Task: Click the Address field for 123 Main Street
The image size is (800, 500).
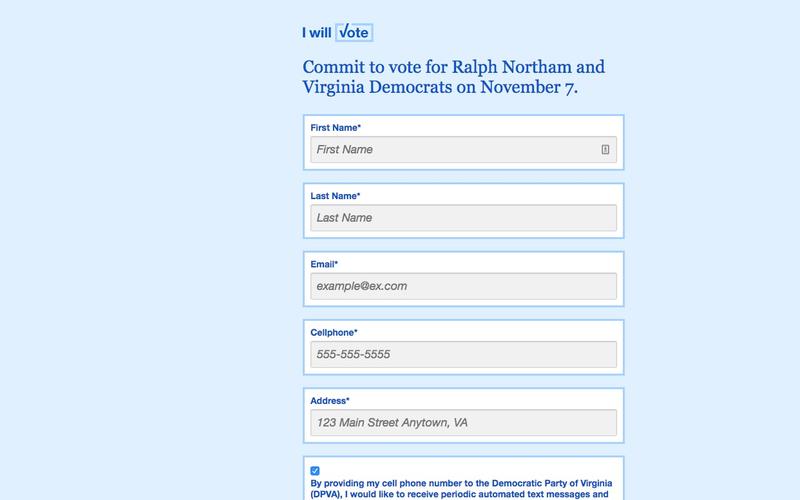Action: point(463,422)
